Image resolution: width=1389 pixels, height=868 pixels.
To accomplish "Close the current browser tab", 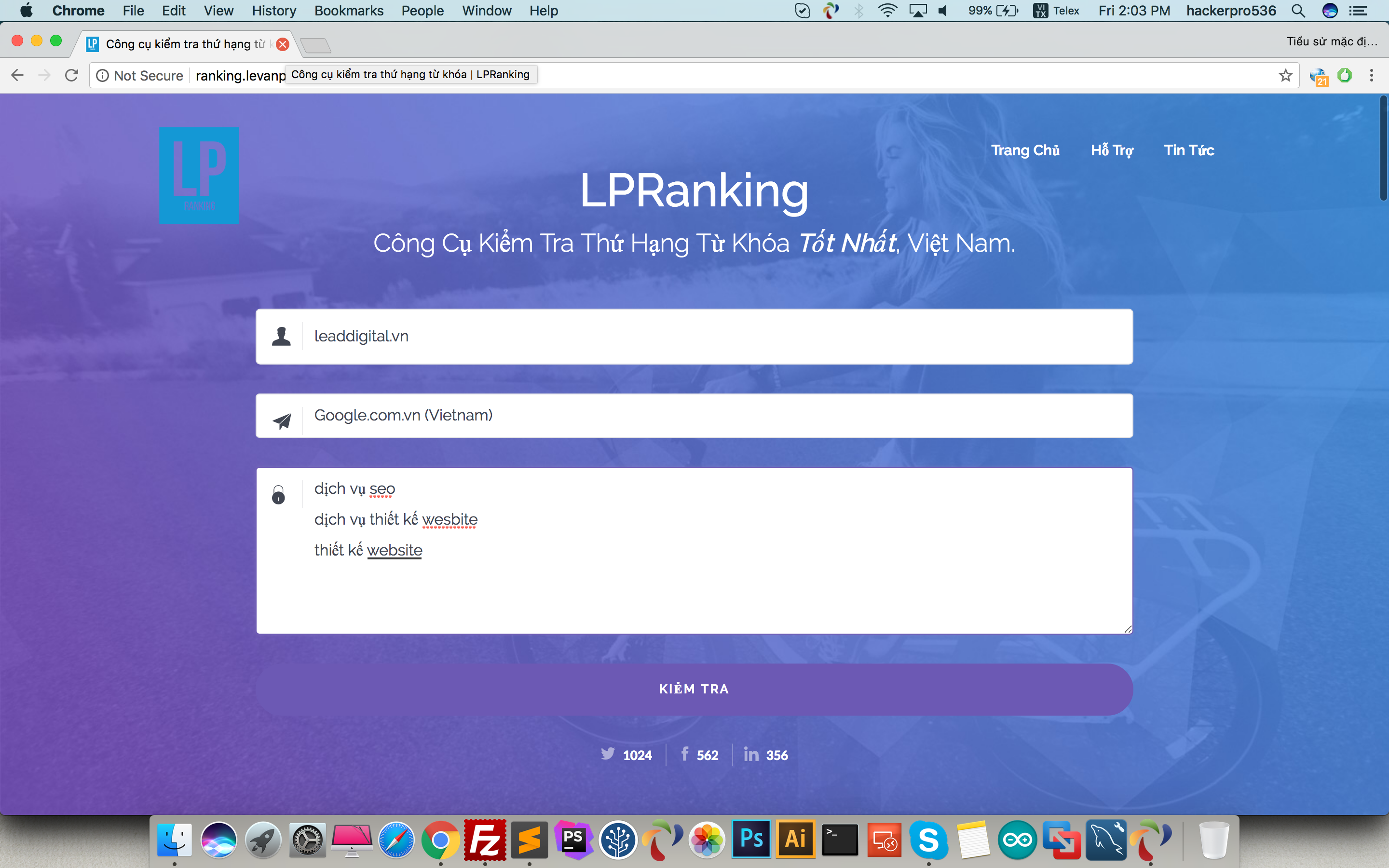I will 283,44.
